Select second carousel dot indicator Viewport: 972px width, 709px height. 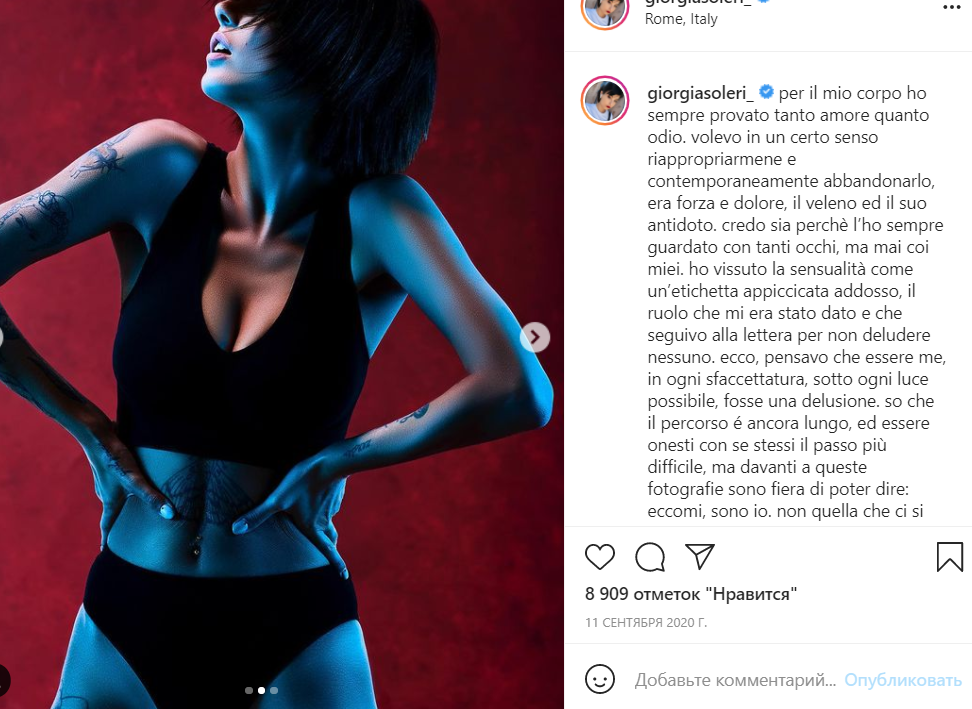point(261,690)
